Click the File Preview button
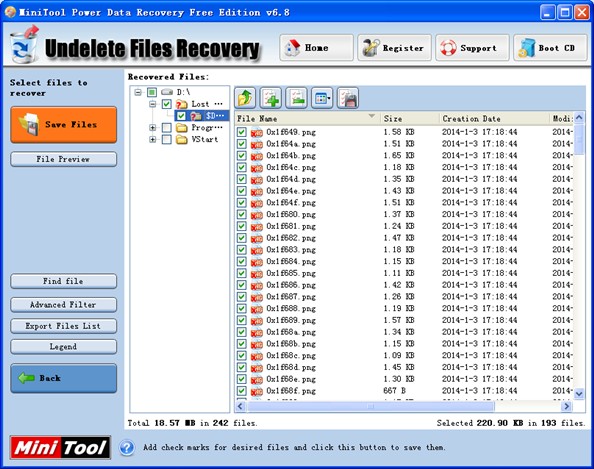 pos(63,159)
